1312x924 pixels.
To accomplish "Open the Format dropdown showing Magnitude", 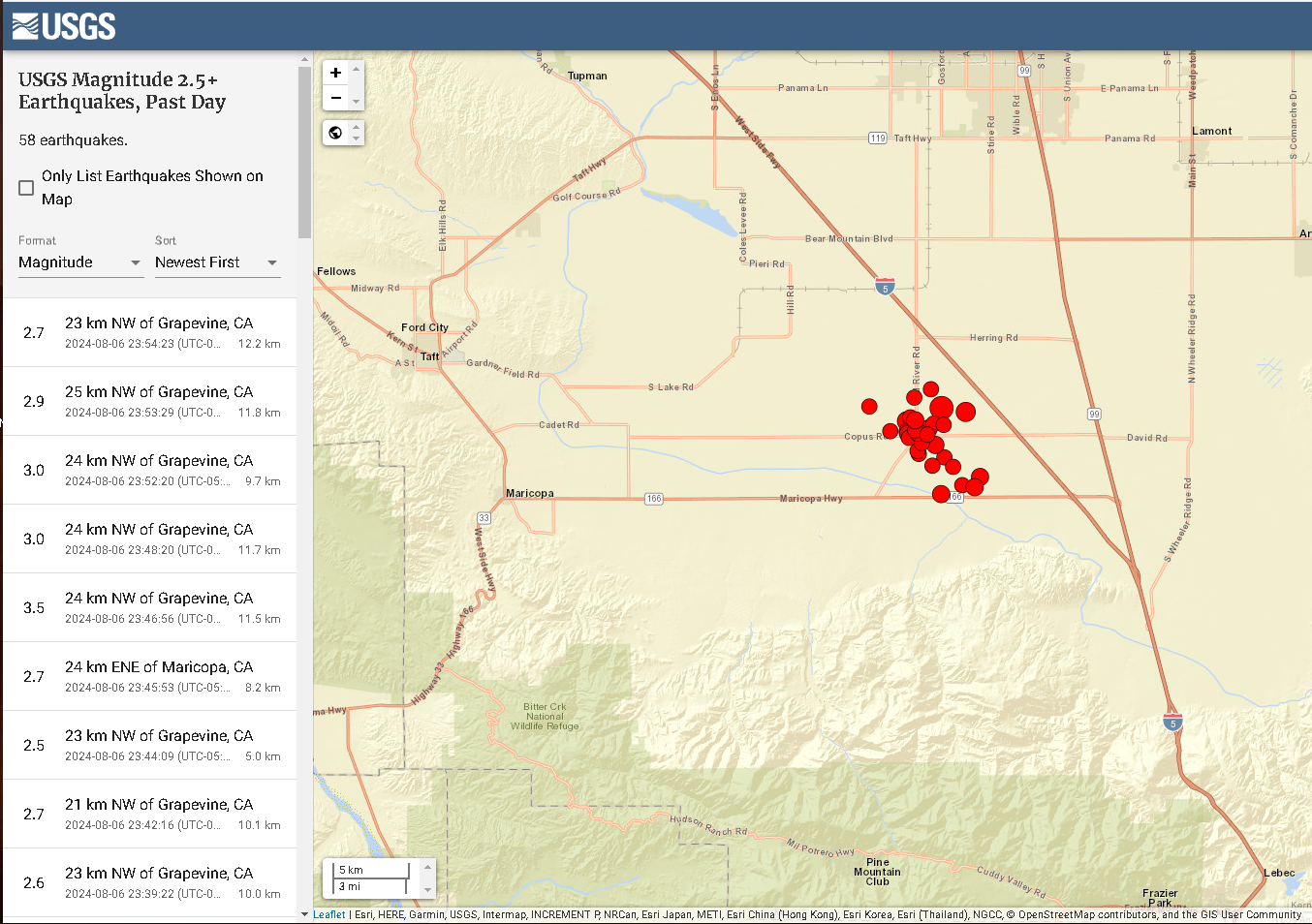I will pos(80,262).
